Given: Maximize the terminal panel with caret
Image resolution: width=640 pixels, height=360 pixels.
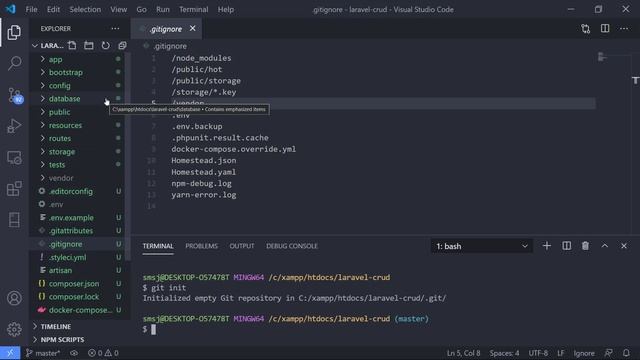Looking at the screenshot, I should click(x=604, y=246).
